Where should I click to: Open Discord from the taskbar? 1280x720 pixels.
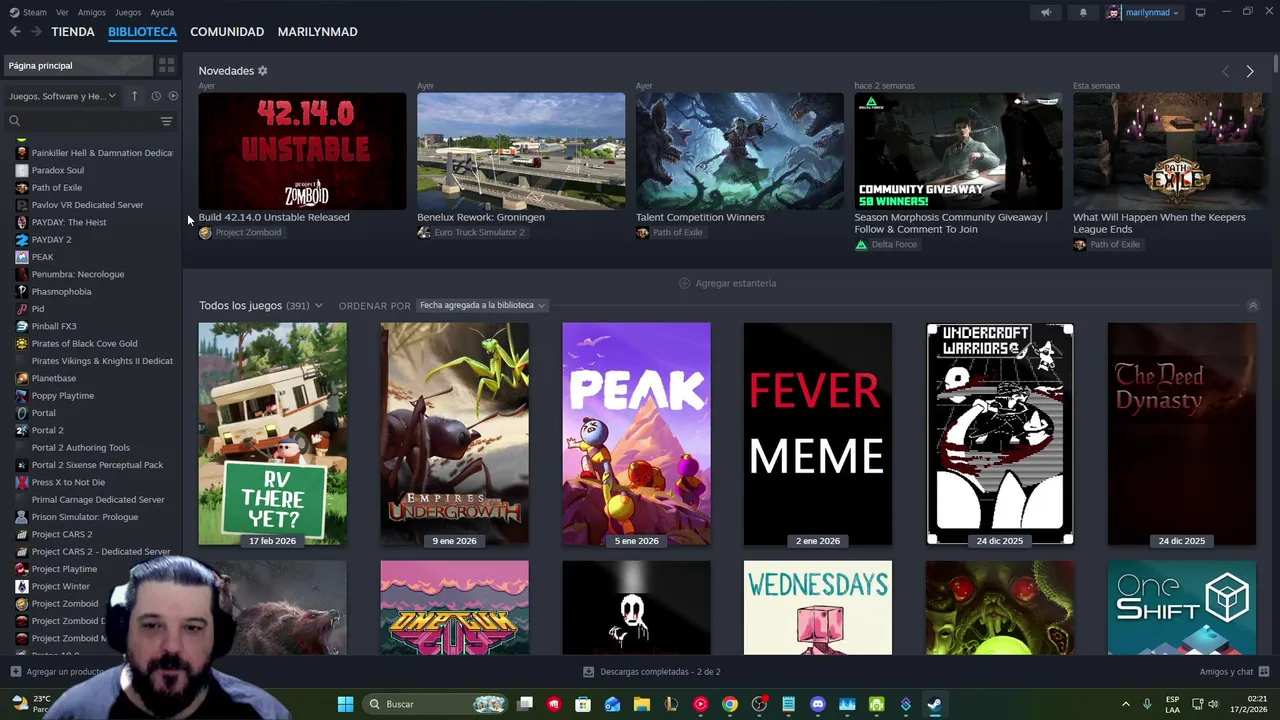click(818, 704)
